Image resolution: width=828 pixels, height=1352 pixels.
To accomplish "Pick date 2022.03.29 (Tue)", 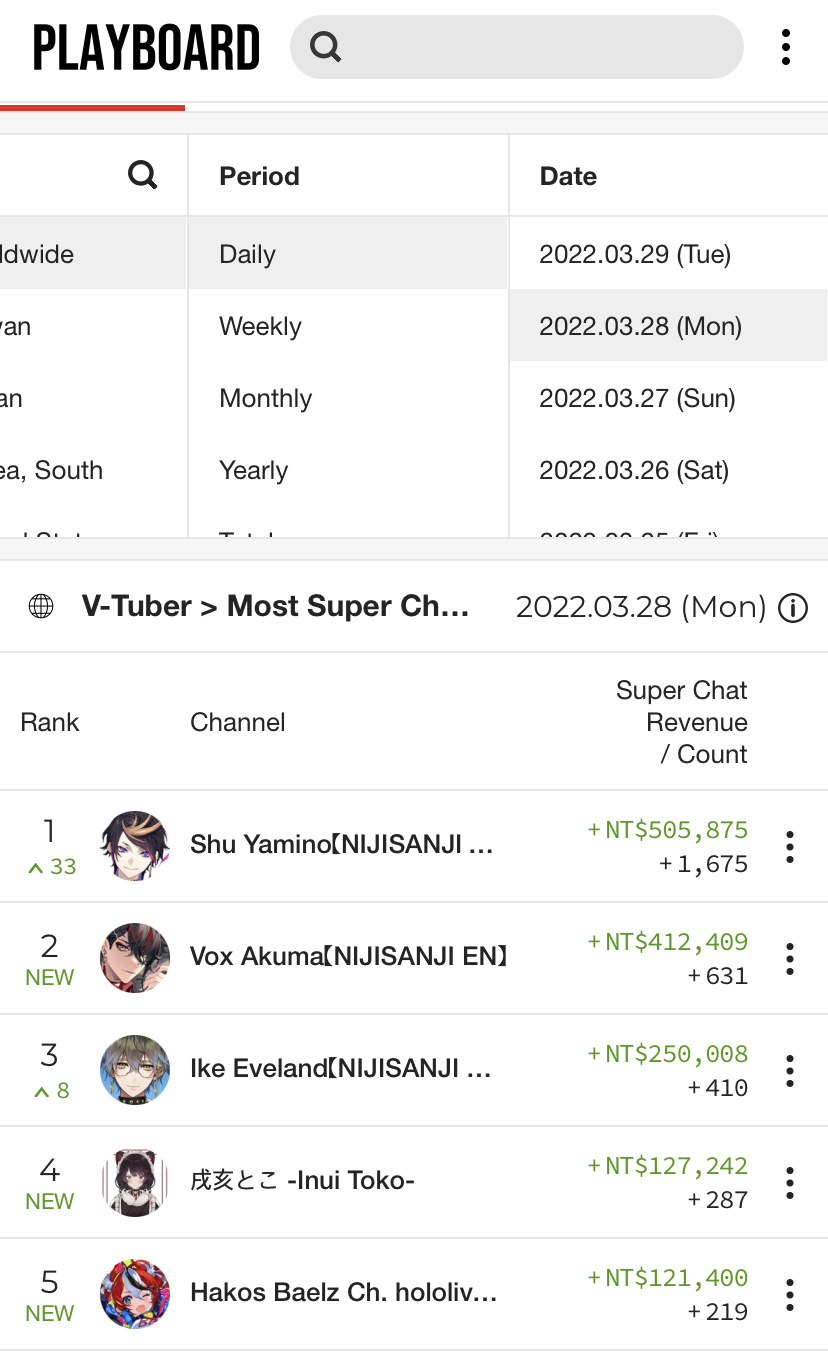I will (x=669, y=254).
